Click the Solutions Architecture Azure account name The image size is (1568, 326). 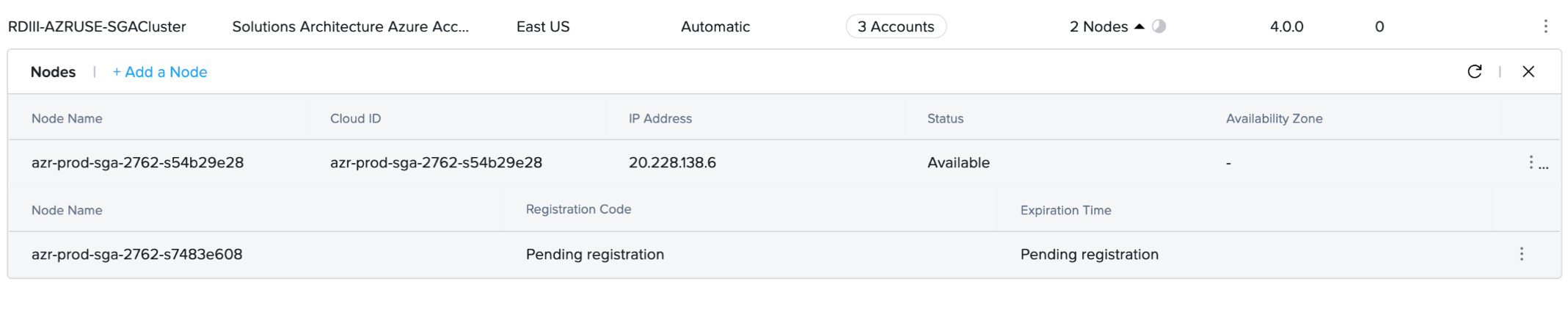[350, 26]
